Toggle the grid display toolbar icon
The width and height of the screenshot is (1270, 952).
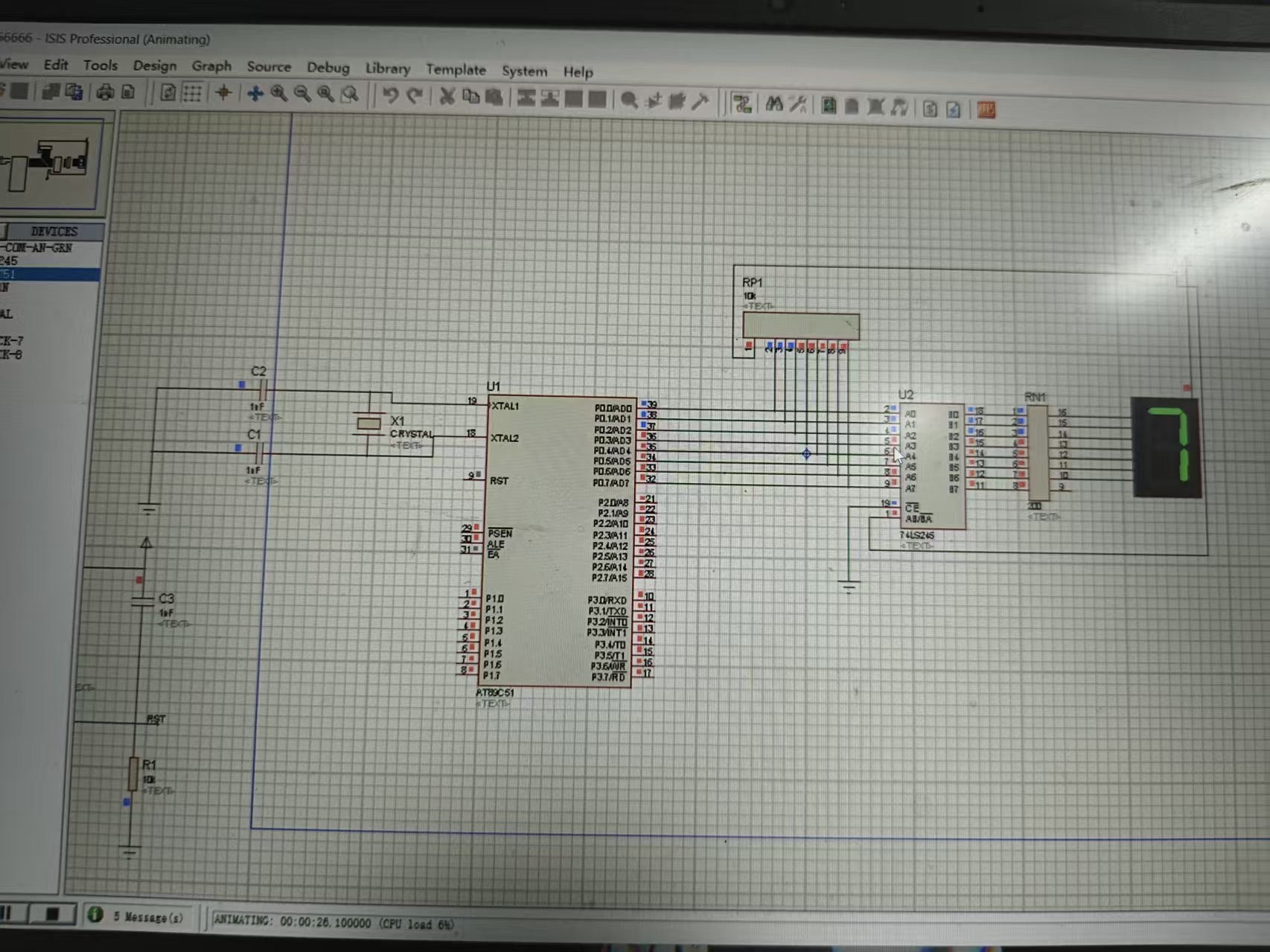[x=192, y=93]
